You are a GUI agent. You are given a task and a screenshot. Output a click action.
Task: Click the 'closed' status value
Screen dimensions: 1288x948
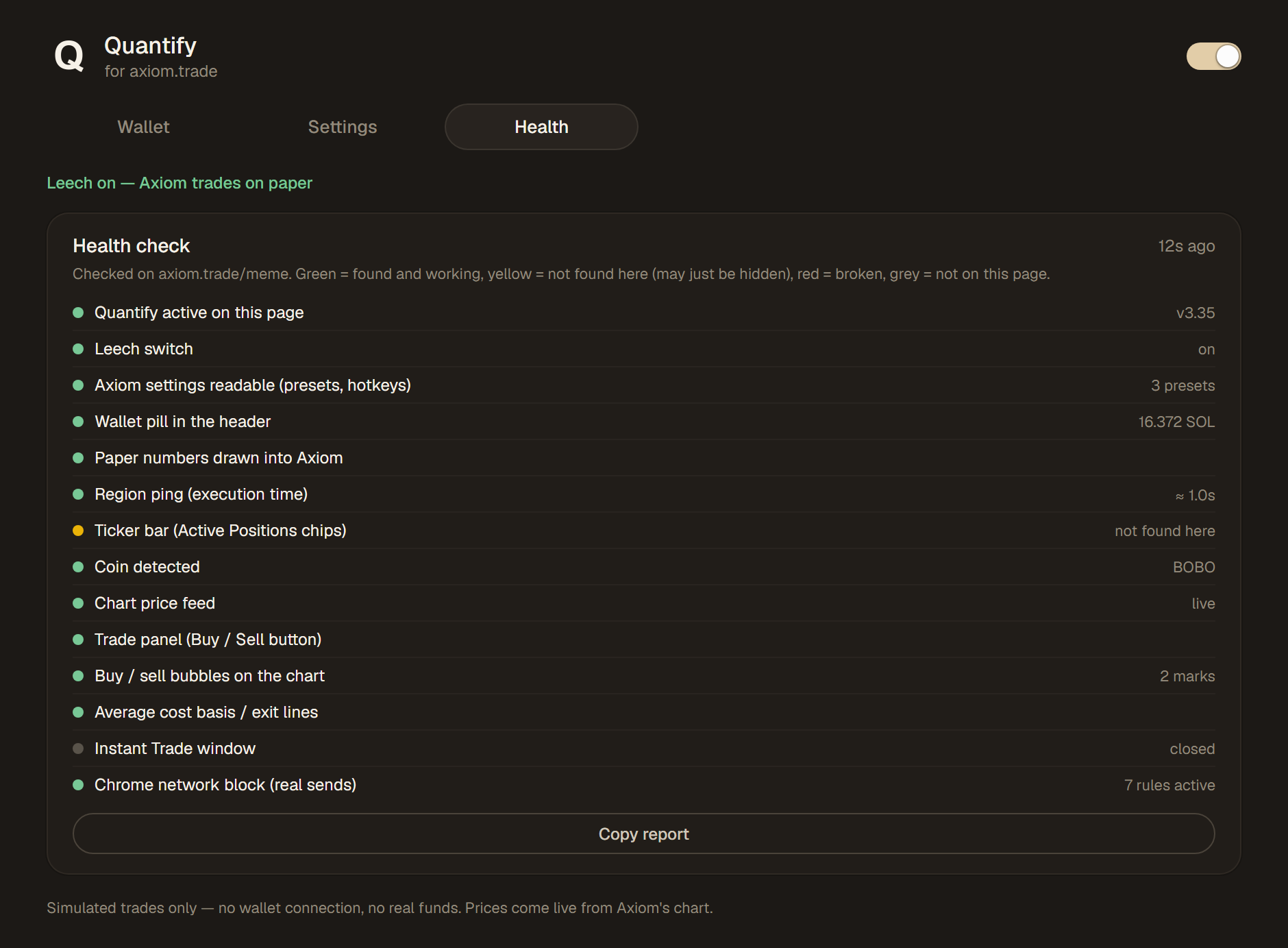[1192, 749]
